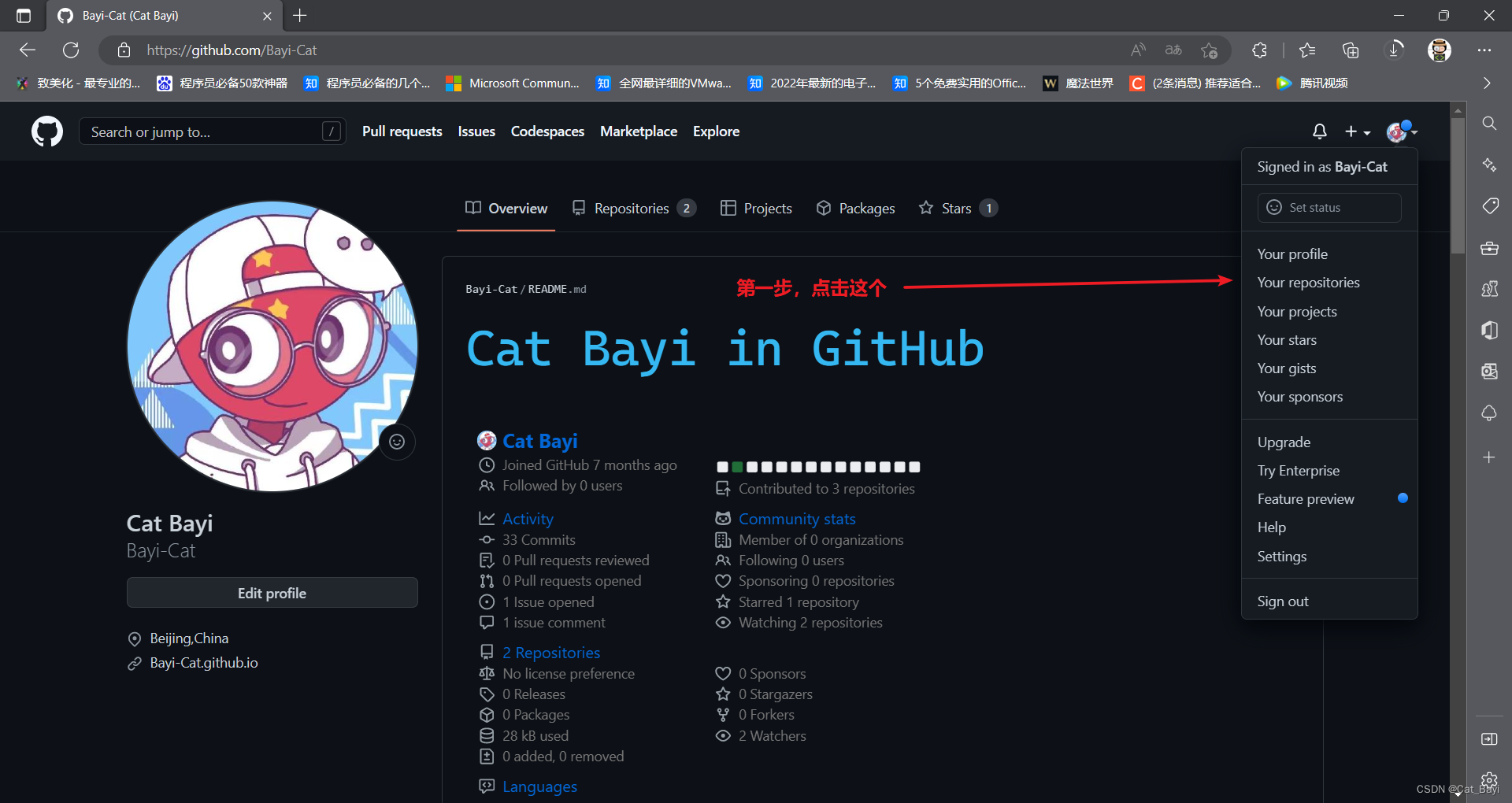Click the Set status field
Image resolution: width=1512 pixels, height=803 pixels.
(1329, 208)
